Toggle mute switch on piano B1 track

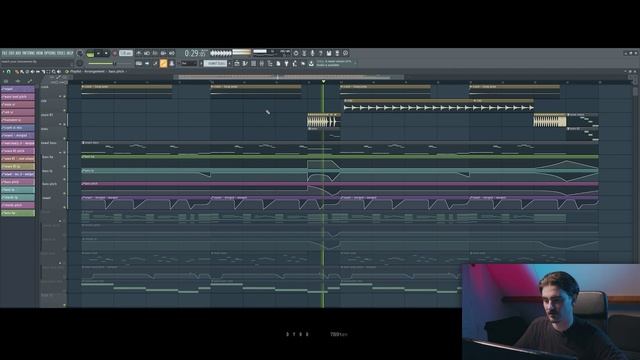(64, 124)
